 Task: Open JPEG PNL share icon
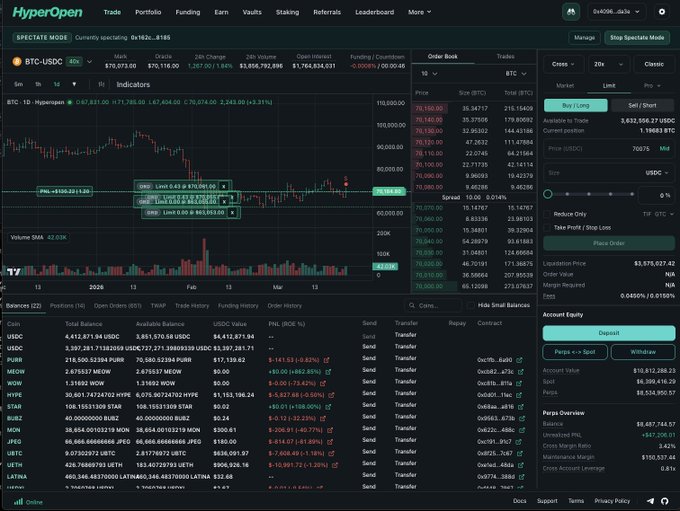click(x=330, y=442)
